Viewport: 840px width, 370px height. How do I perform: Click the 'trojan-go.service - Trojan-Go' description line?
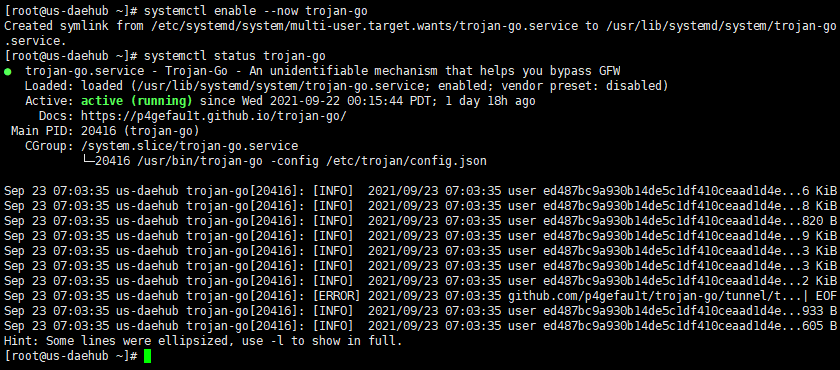[x=322, y=71]
